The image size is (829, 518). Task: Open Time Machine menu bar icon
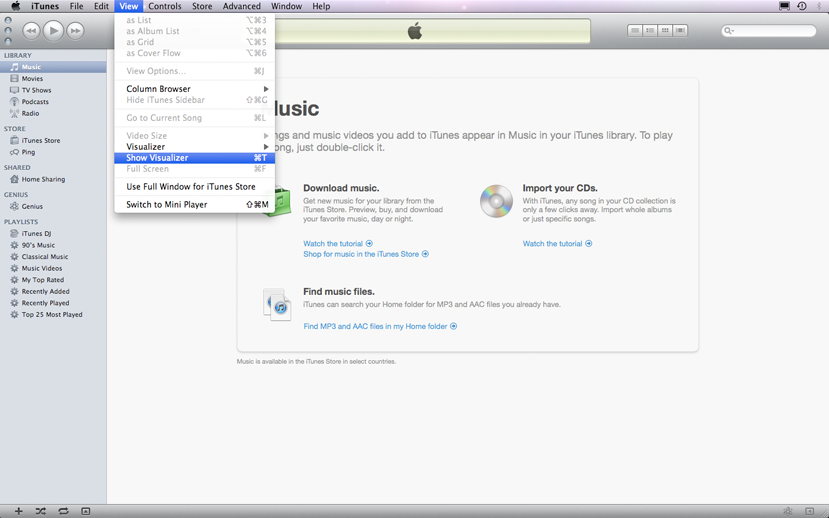[801, 6]
